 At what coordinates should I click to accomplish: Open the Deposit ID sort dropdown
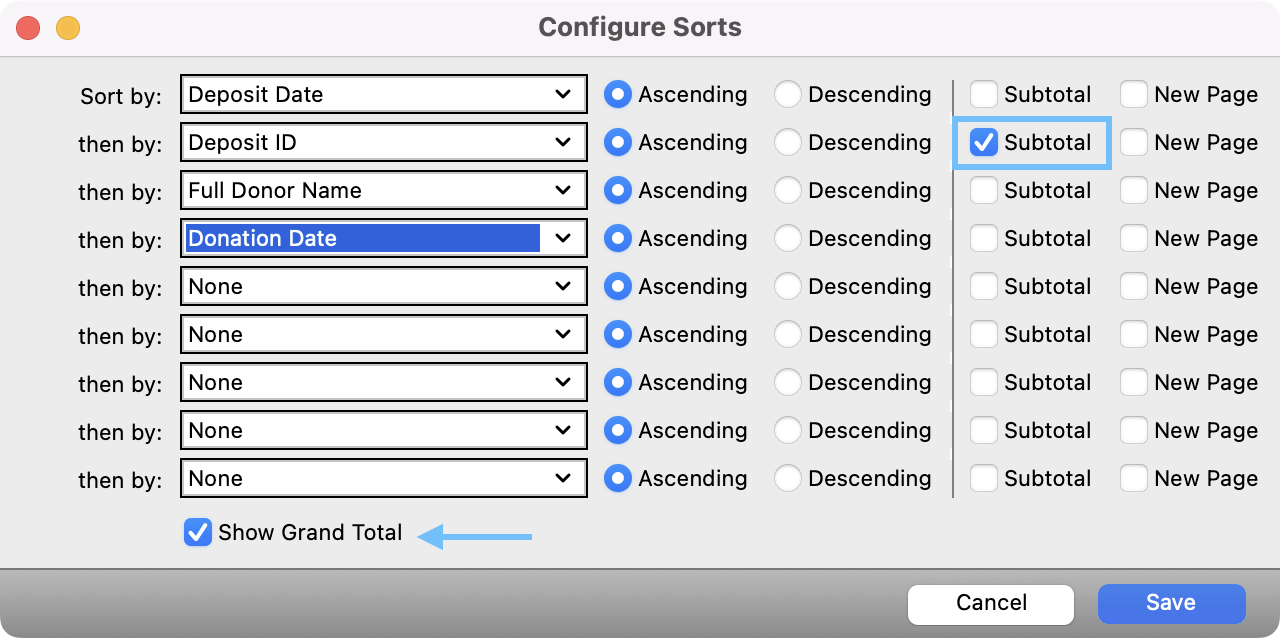383,142
